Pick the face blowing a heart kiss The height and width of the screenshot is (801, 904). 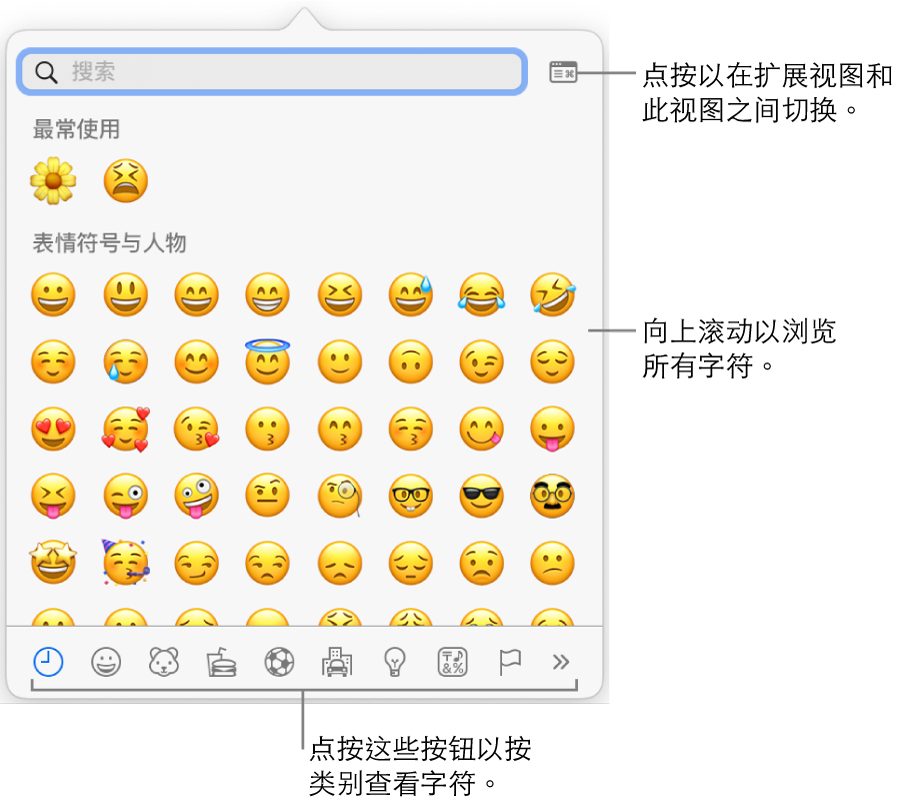click(197, 428)
